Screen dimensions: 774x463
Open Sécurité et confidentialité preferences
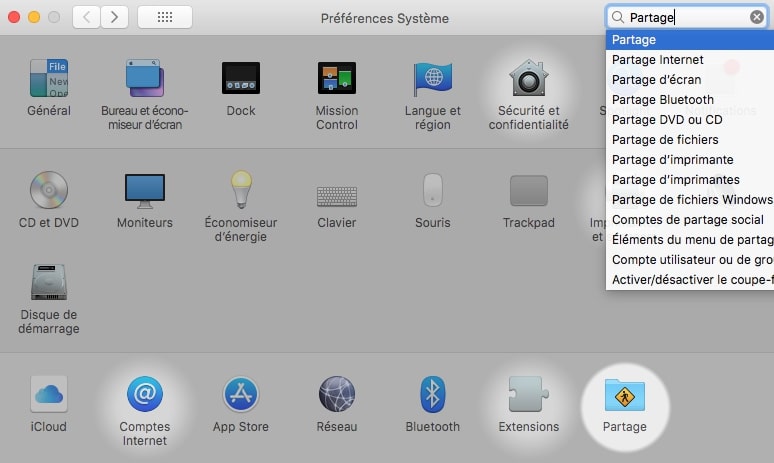pos(529,95)
